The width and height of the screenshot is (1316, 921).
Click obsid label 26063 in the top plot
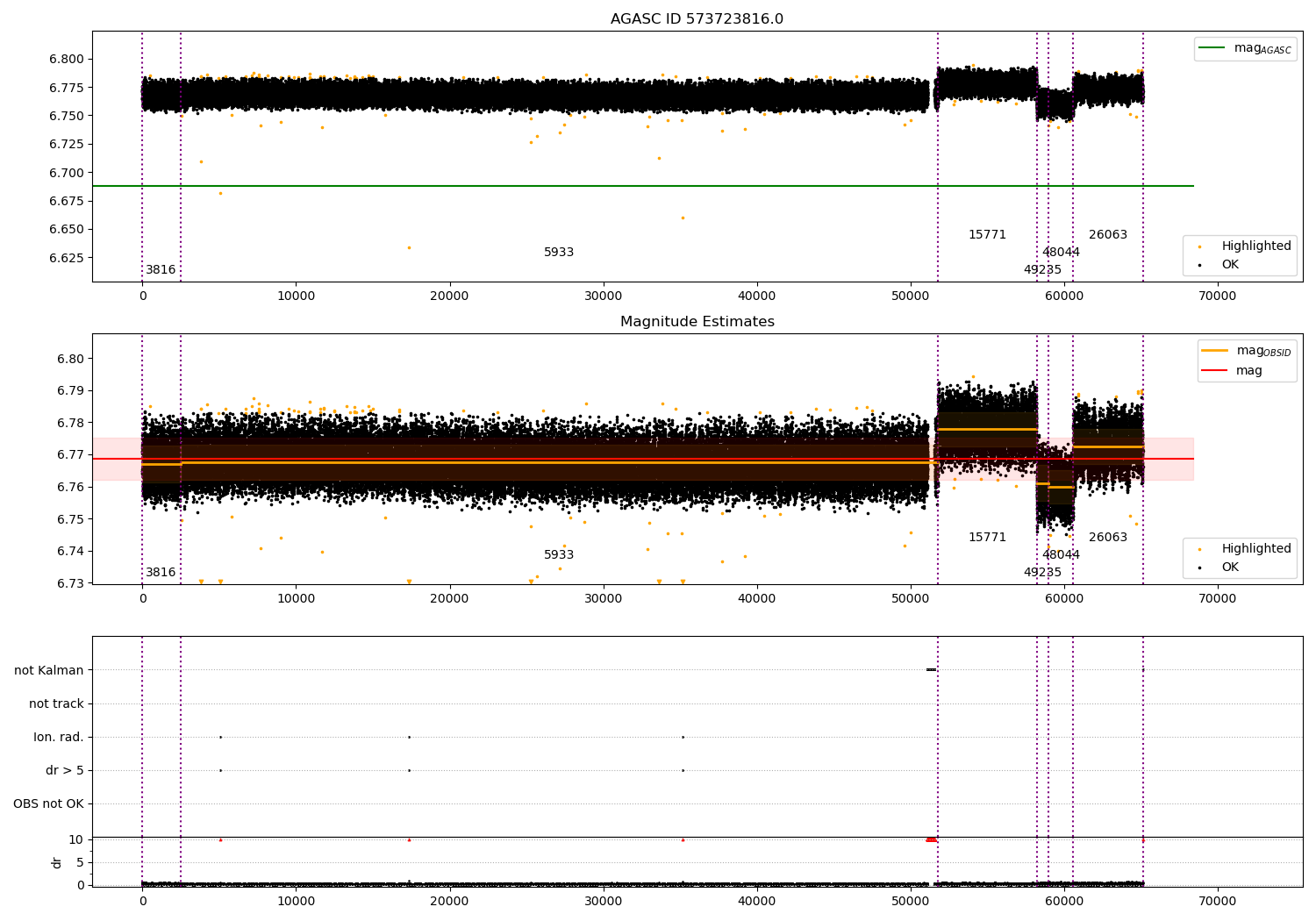click(x=1108, y=235)
